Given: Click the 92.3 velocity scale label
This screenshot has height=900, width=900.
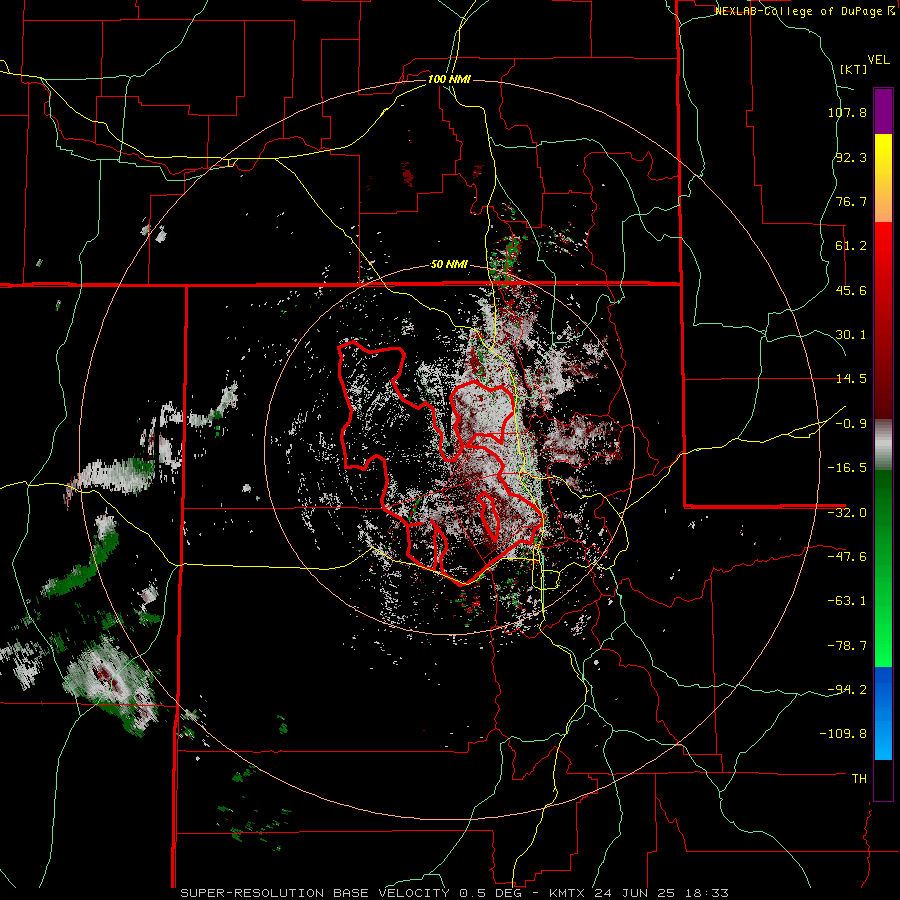Looking at the screenshot, I should coord(851,157).
